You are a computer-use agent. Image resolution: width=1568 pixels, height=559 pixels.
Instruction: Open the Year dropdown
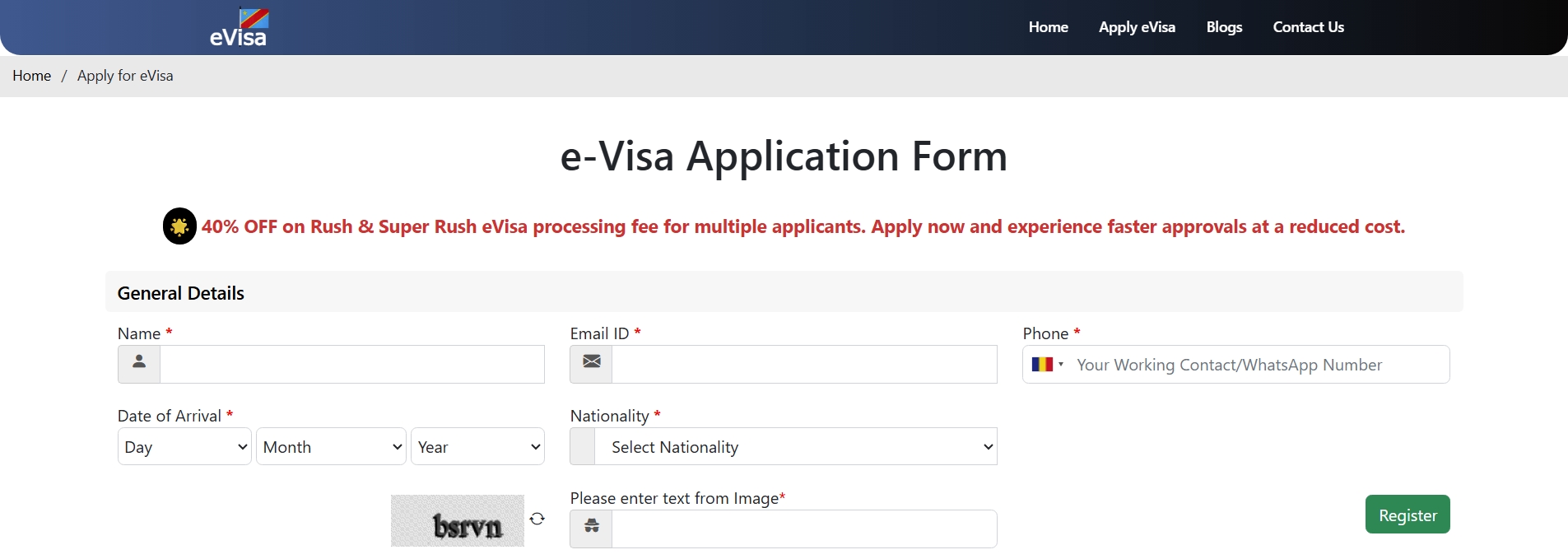477,446
